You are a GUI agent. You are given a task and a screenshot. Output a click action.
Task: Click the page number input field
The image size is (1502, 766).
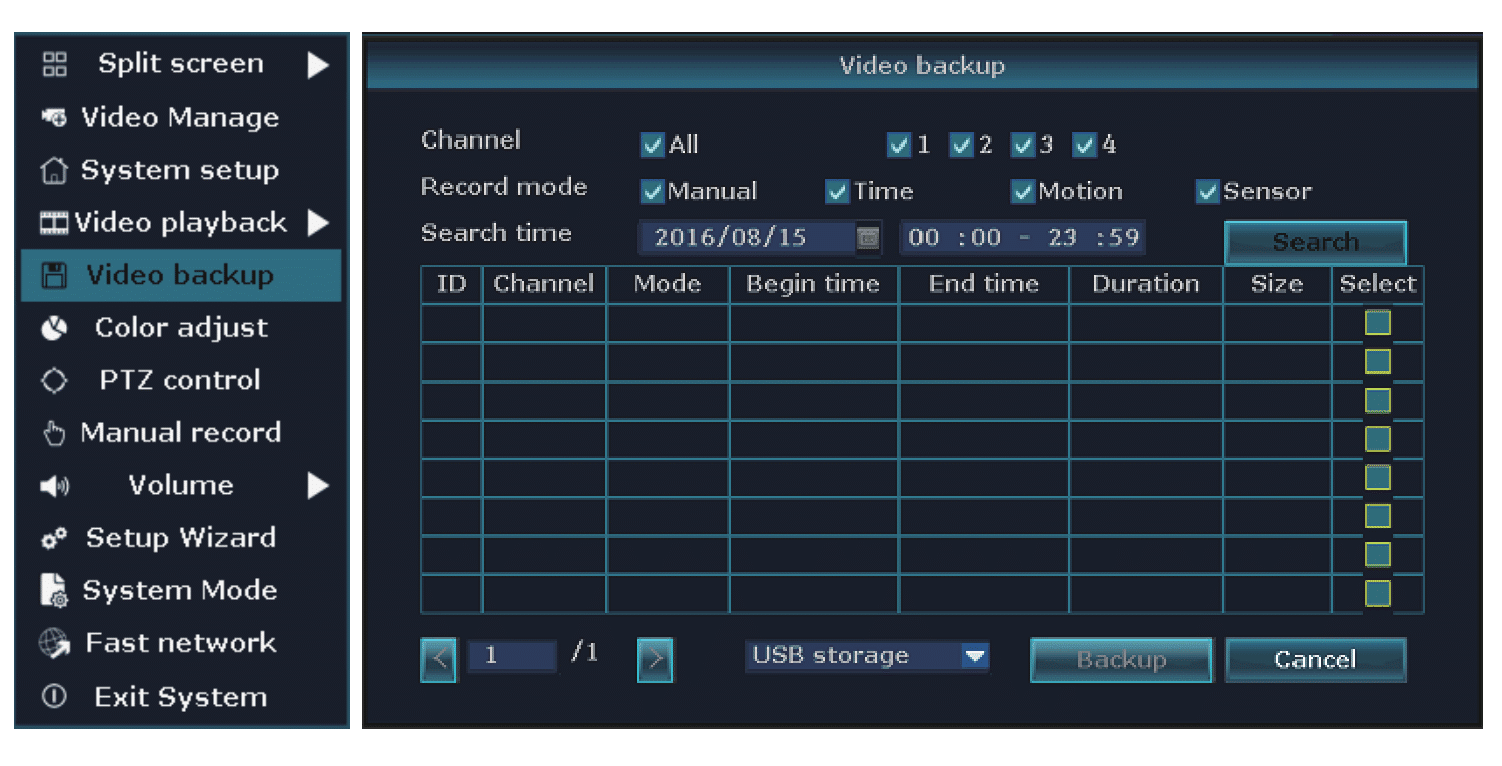pyautogui.click(x=512, y=656)
